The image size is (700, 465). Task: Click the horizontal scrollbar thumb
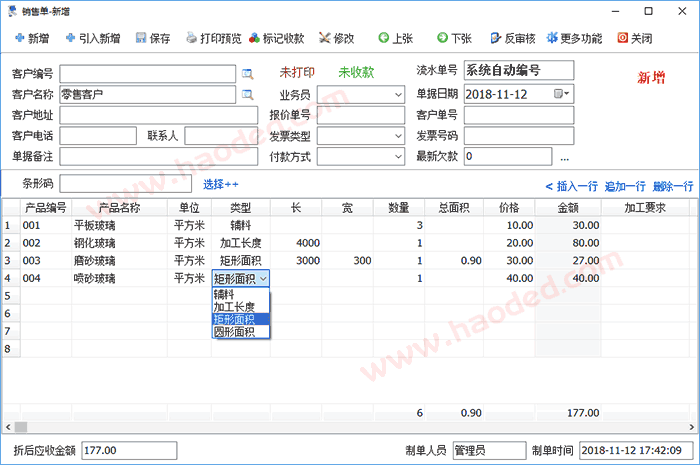point(21,427)
